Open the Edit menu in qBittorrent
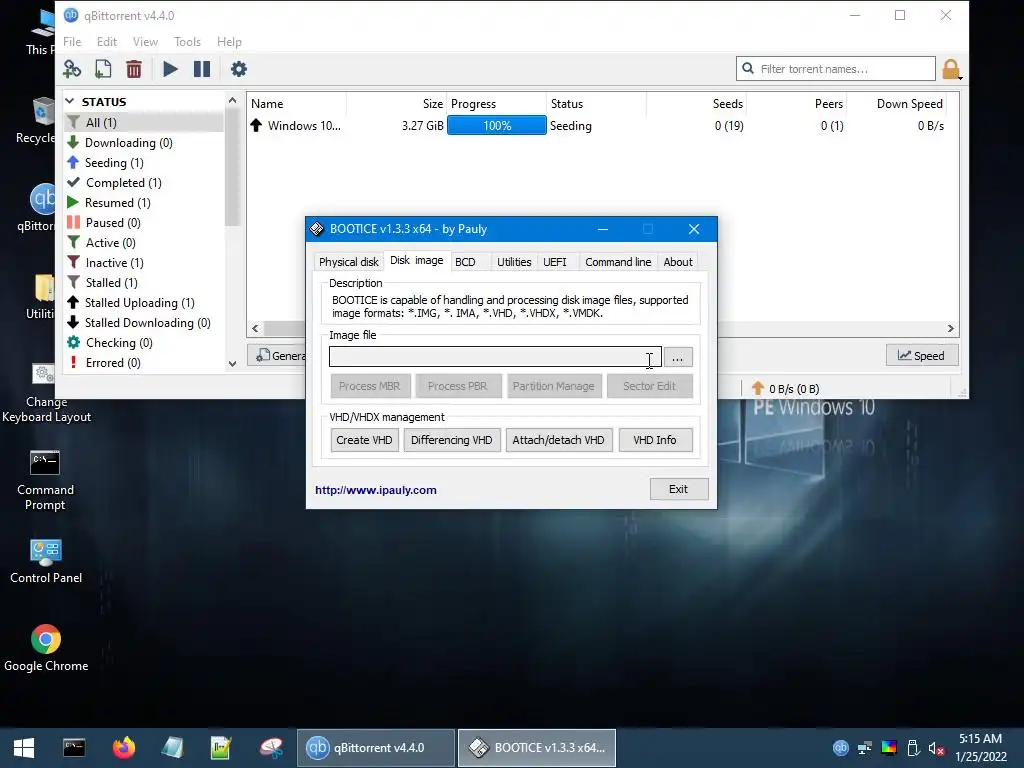1024x768 pixels. (x=106, y=42)
